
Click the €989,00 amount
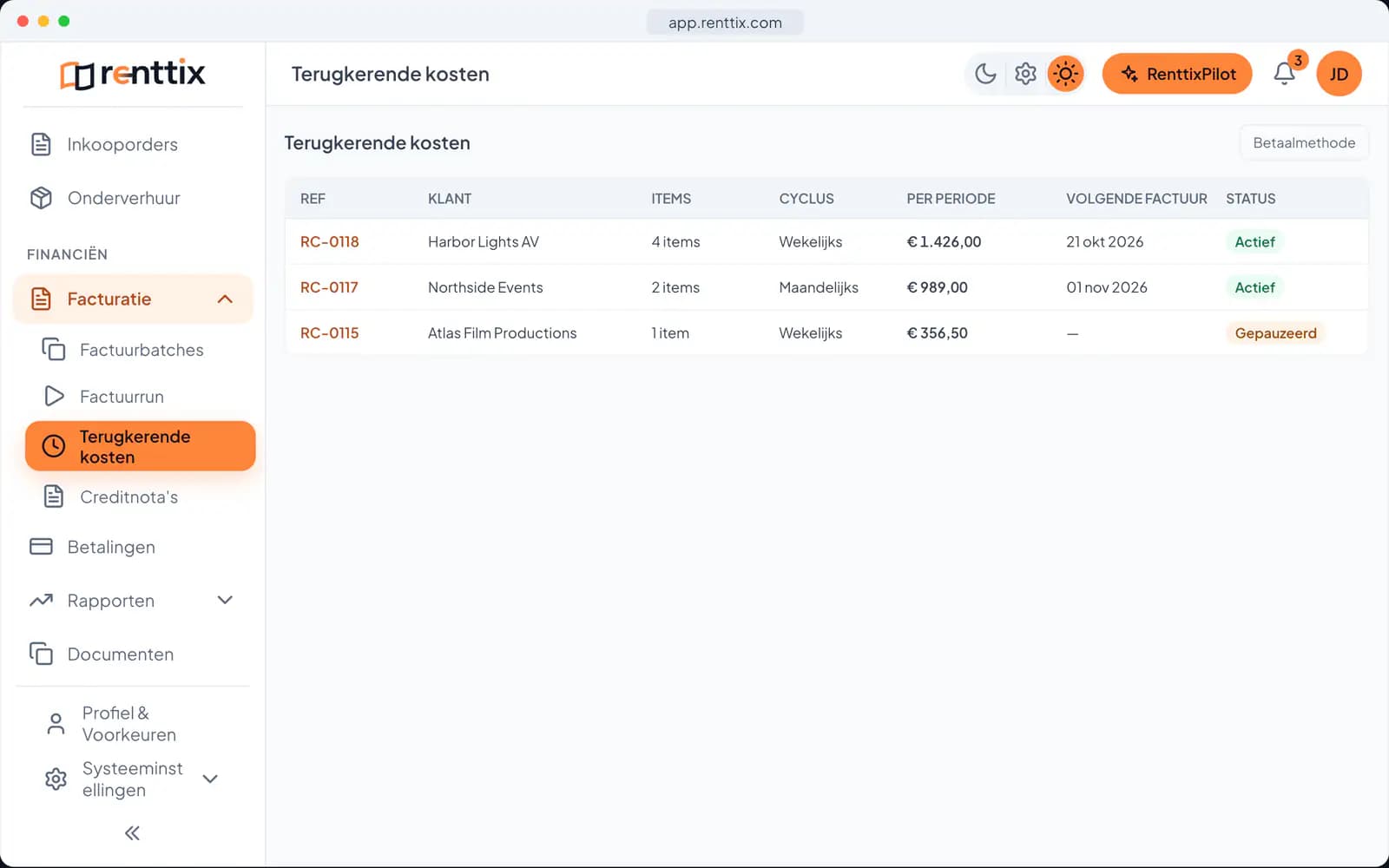click(x=937, y=287)
